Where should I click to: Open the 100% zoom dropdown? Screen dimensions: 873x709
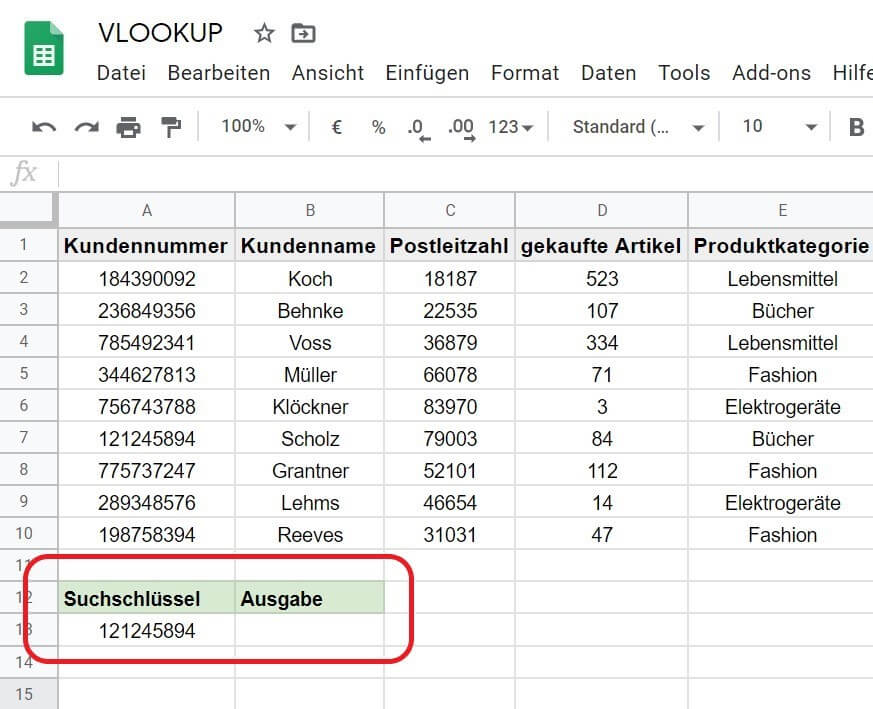258,127
